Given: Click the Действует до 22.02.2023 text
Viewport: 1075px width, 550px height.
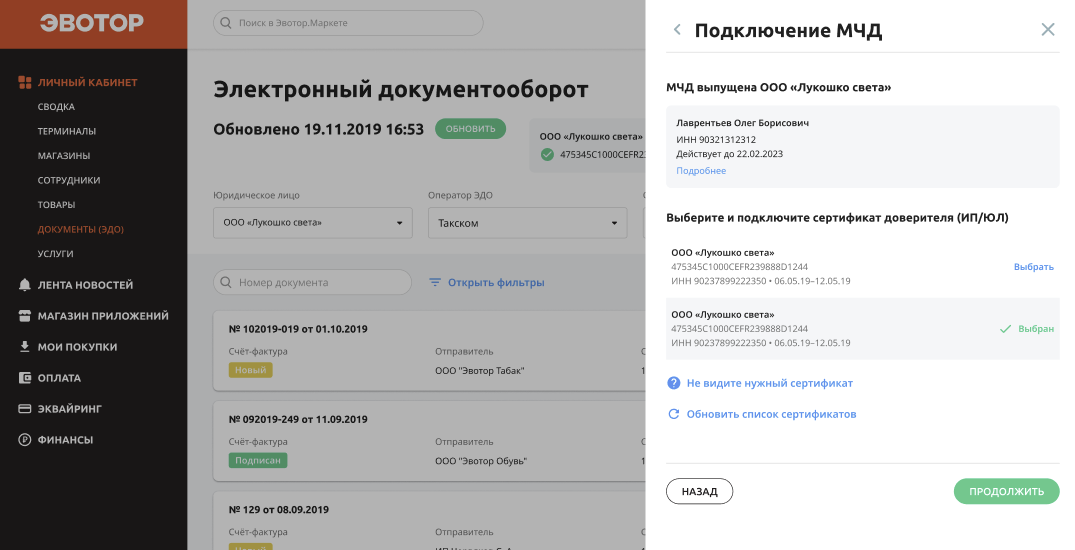Looking at the screenshot, I should [x=729, y=154].
